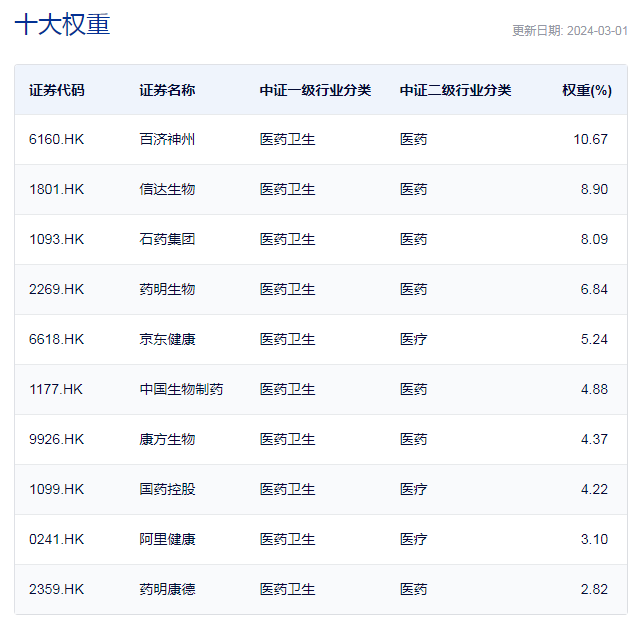Select the name 百济神州

[x=167, y=139]
